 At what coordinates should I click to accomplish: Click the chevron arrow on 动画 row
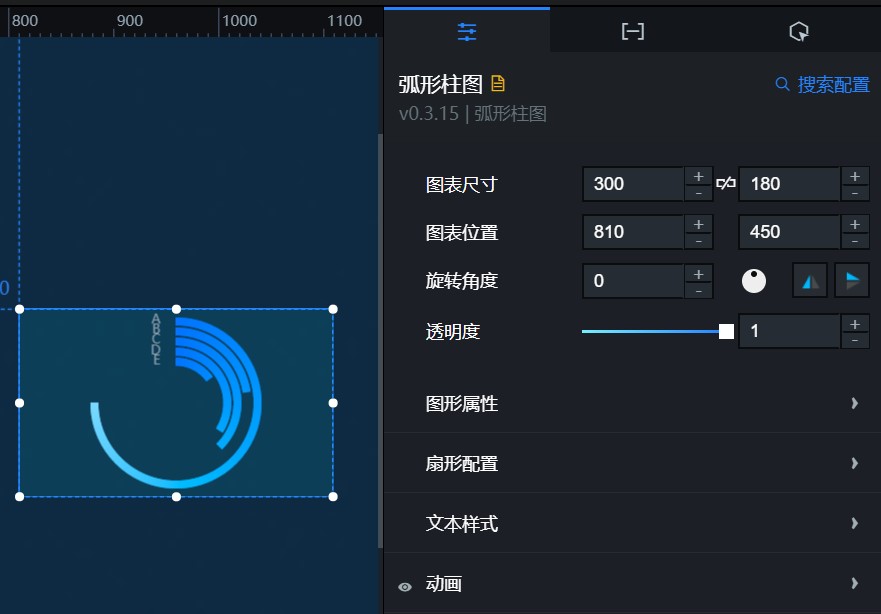[x=855, y=583]
